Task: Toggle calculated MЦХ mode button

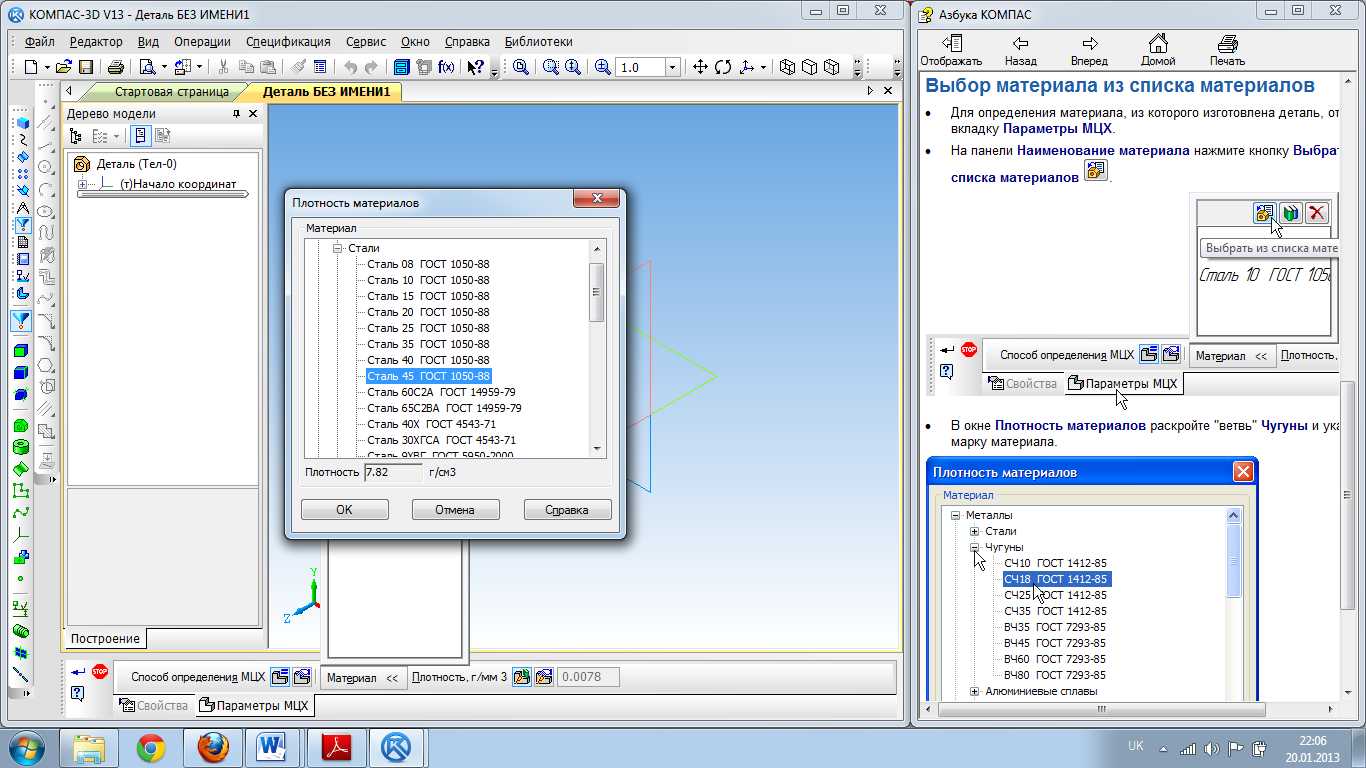Action: point(280,677)
